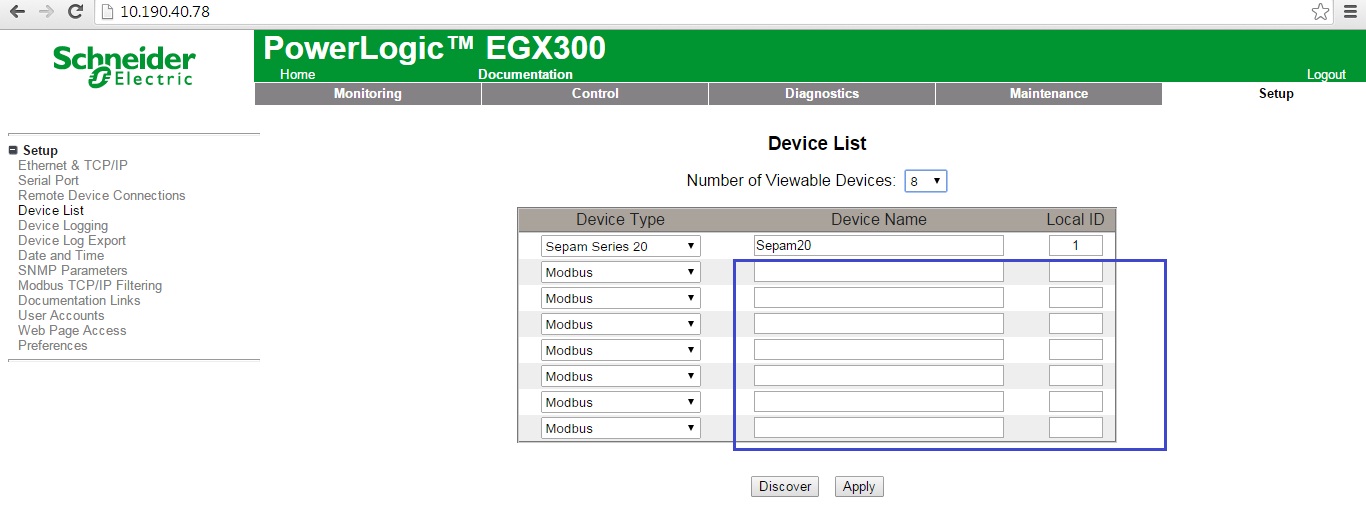Click last row empty Device Name field

pyautogui.click(x=878, y=428)
